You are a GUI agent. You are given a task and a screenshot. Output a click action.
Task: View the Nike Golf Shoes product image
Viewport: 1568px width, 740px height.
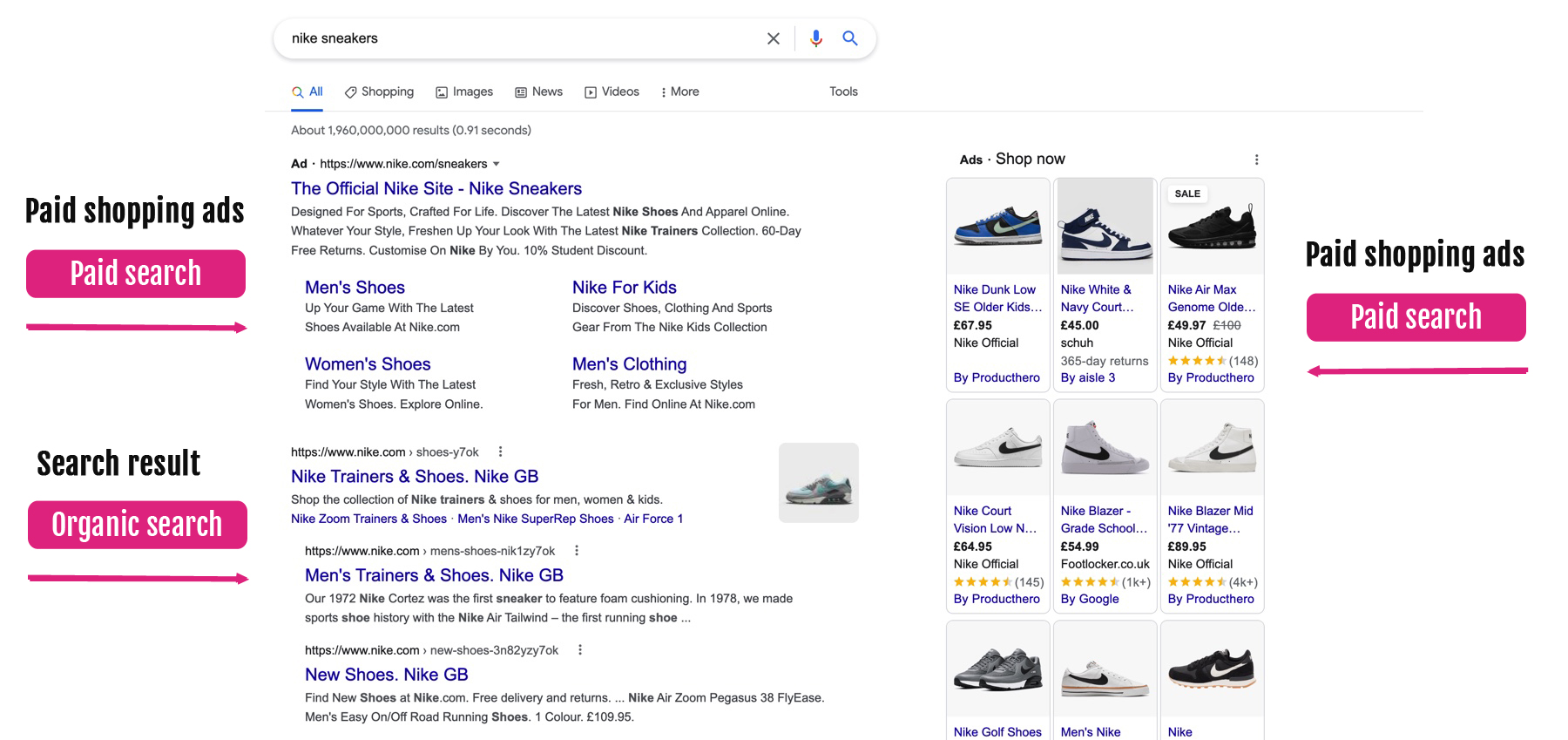coord(998,669)
